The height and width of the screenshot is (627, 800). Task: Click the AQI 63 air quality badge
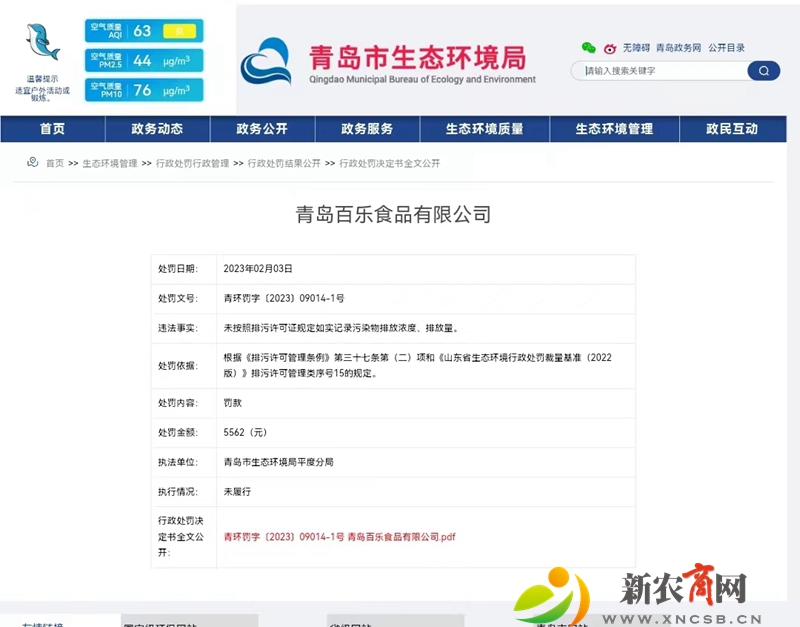pyautogui.click(x=144, y=31)
